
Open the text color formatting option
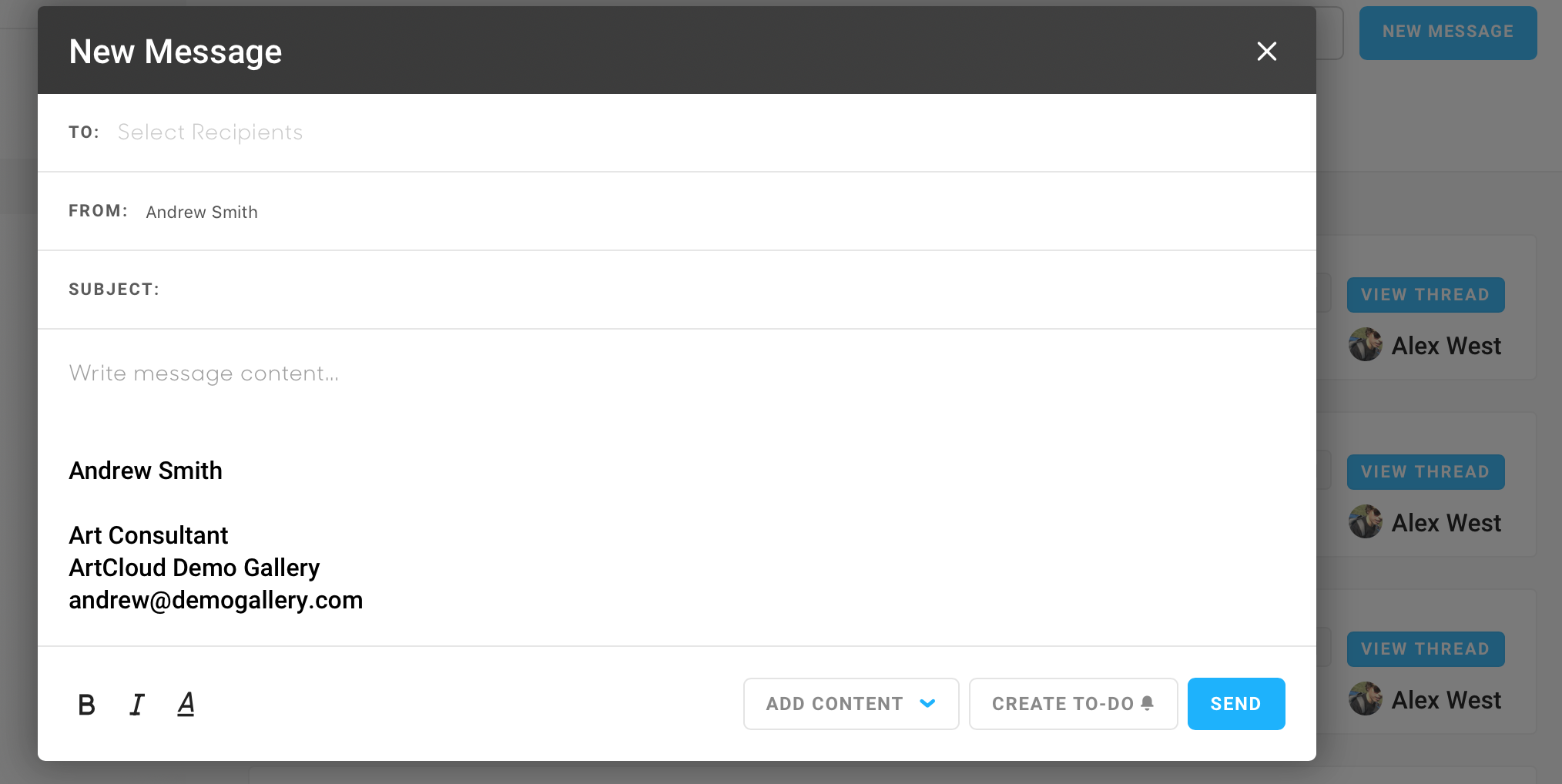coord(186,705)
